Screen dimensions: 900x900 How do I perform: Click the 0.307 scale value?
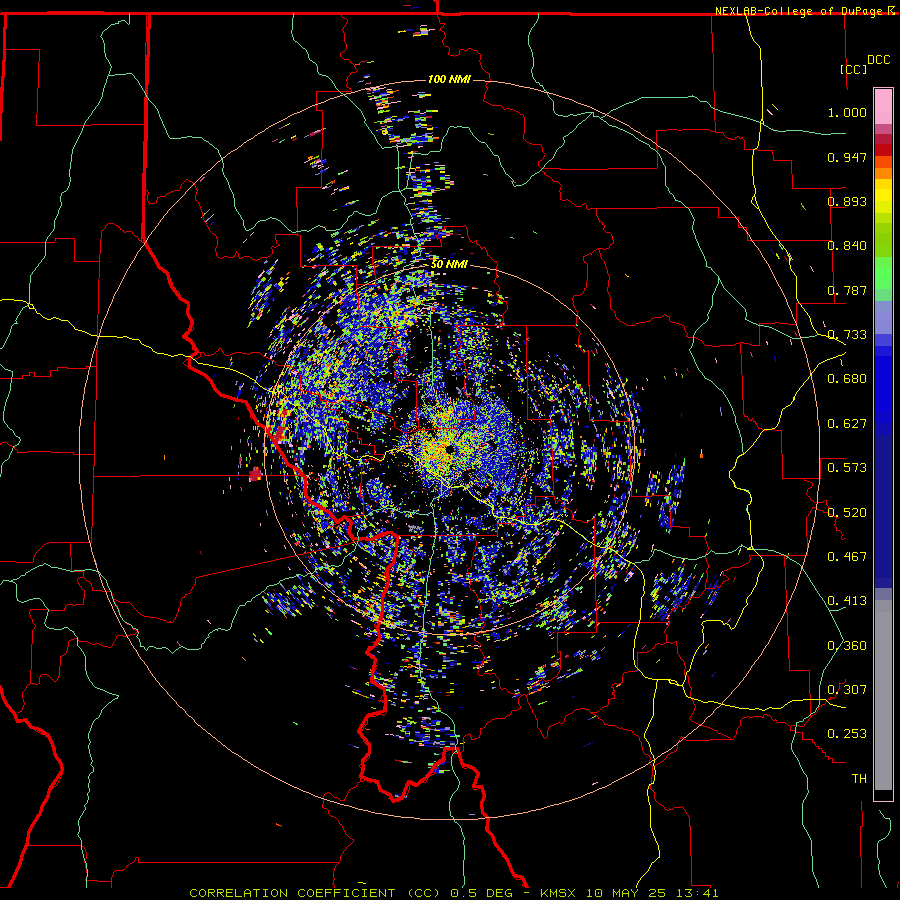847,690
